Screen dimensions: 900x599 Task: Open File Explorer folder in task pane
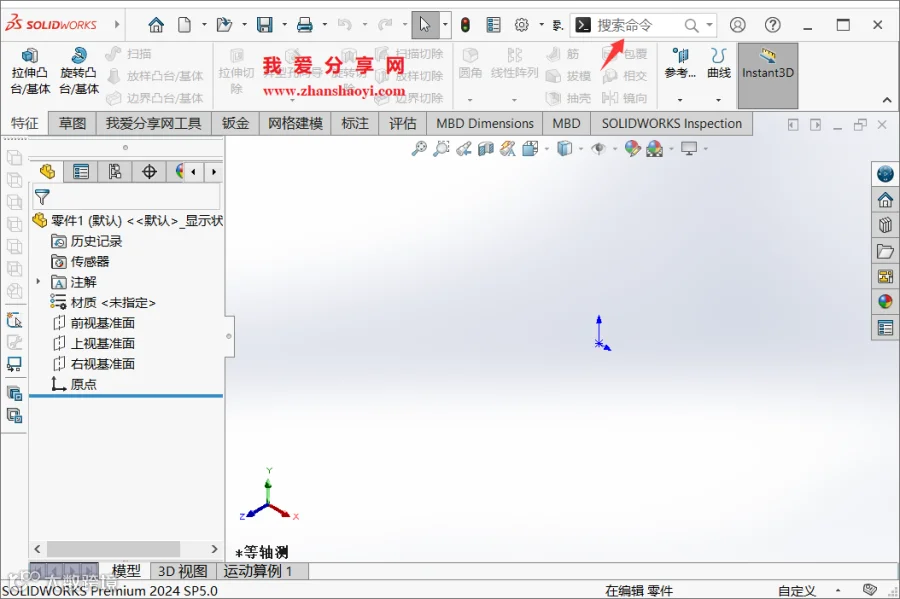pyautogui.click(x=885, y=251)
